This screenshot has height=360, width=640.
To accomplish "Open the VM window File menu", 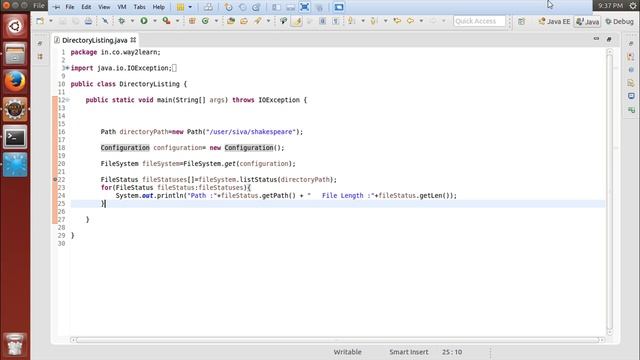I will 70,7.
